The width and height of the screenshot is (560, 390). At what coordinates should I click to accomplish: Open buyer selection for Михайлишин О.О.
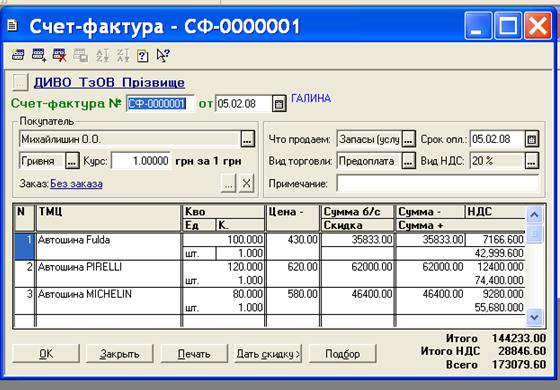point(248,139)
